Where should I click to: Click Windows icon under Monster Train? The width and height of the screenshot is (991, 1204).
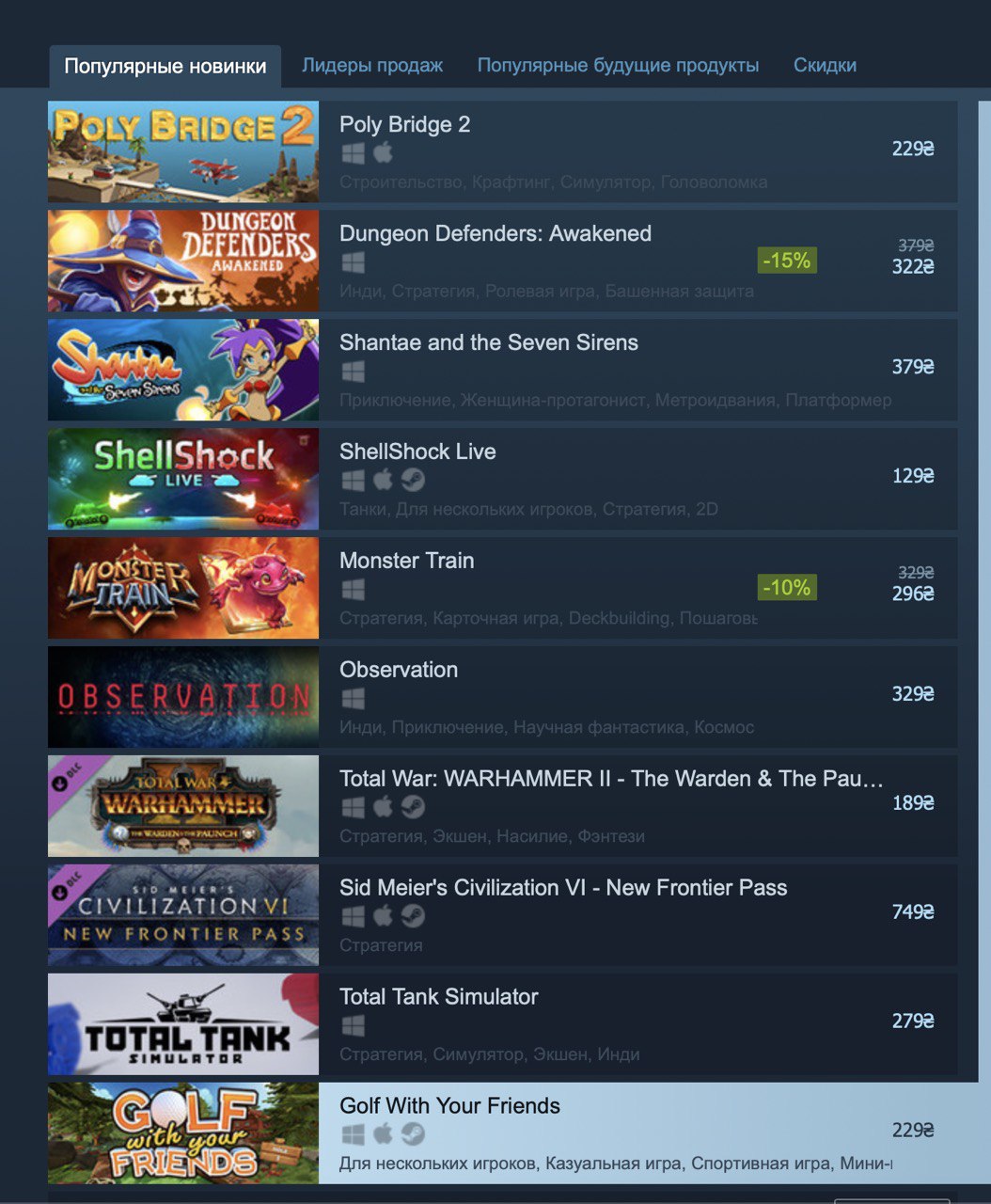click(353, 590)
